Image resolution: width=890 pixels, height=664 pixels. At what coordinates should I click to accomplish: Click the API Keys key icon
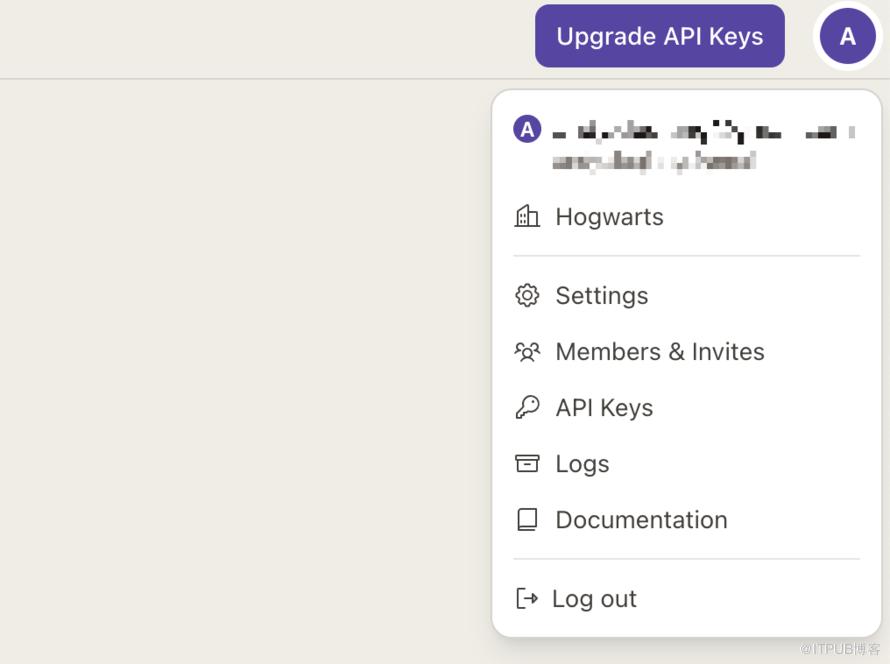pos(527,407)
